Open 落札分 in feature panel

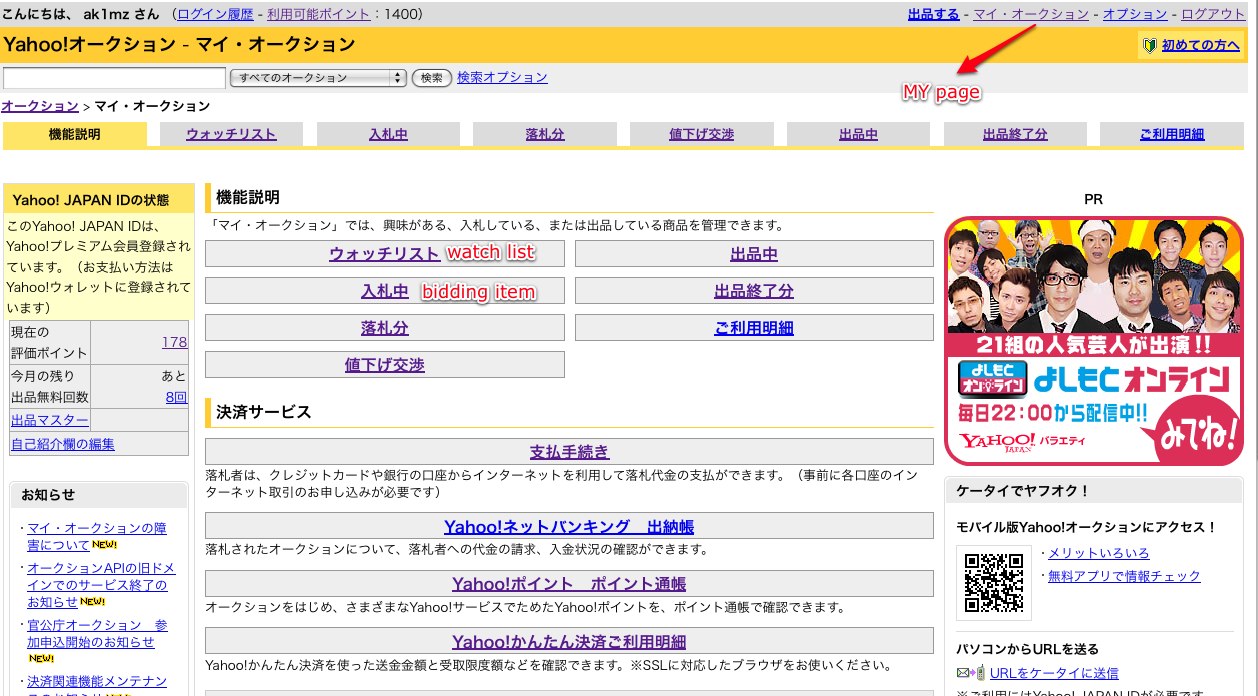point(385,328)
